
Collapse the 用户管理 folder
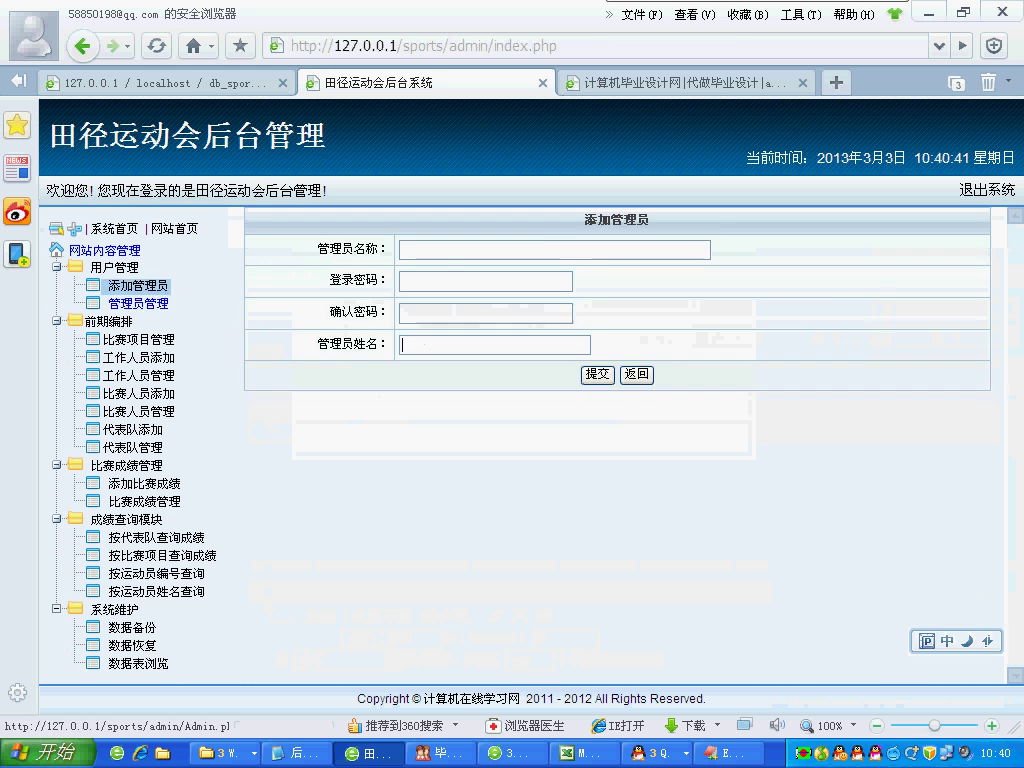57,267
